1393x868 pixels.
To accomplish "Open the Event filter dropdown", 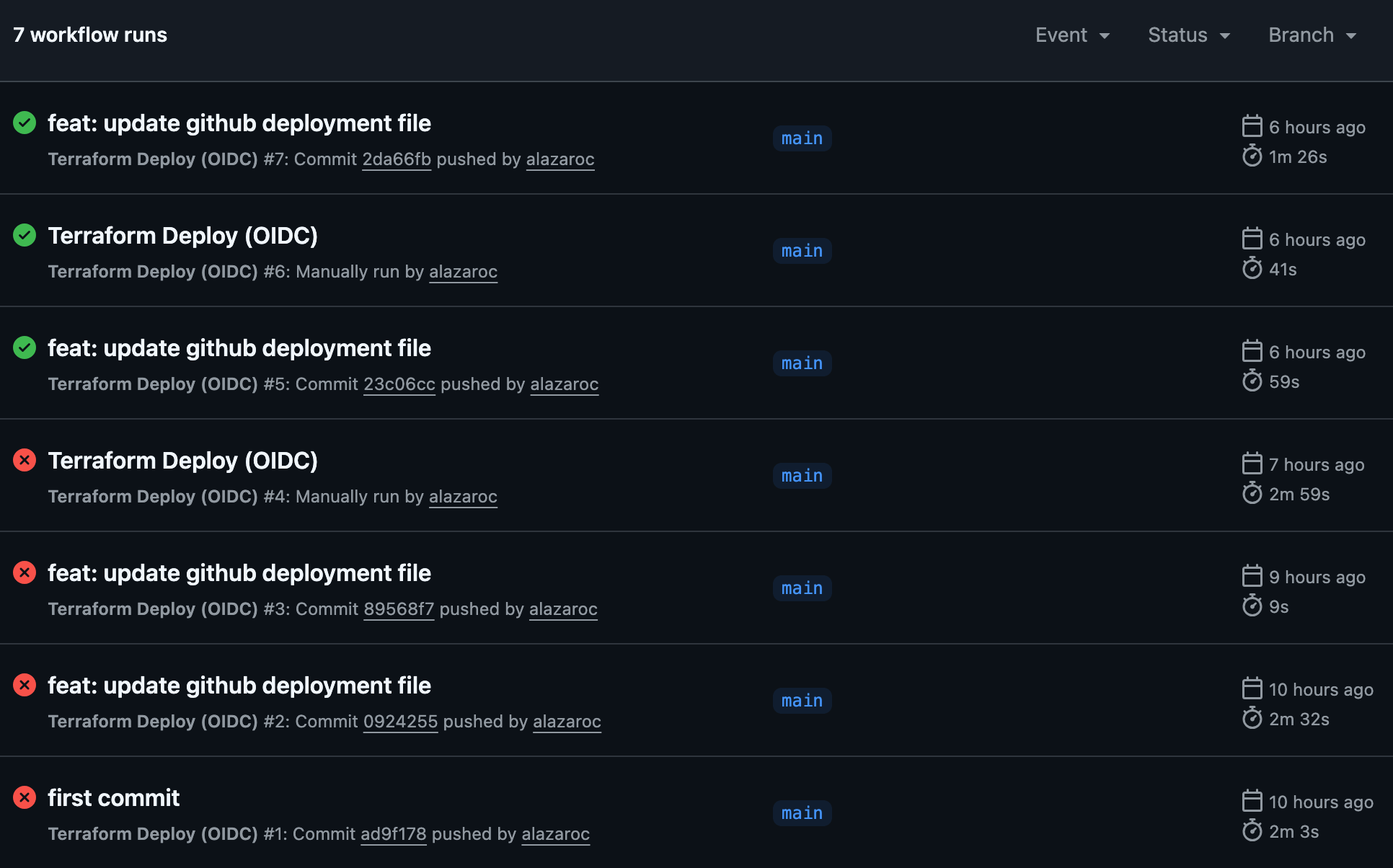I will point(1072,35).
